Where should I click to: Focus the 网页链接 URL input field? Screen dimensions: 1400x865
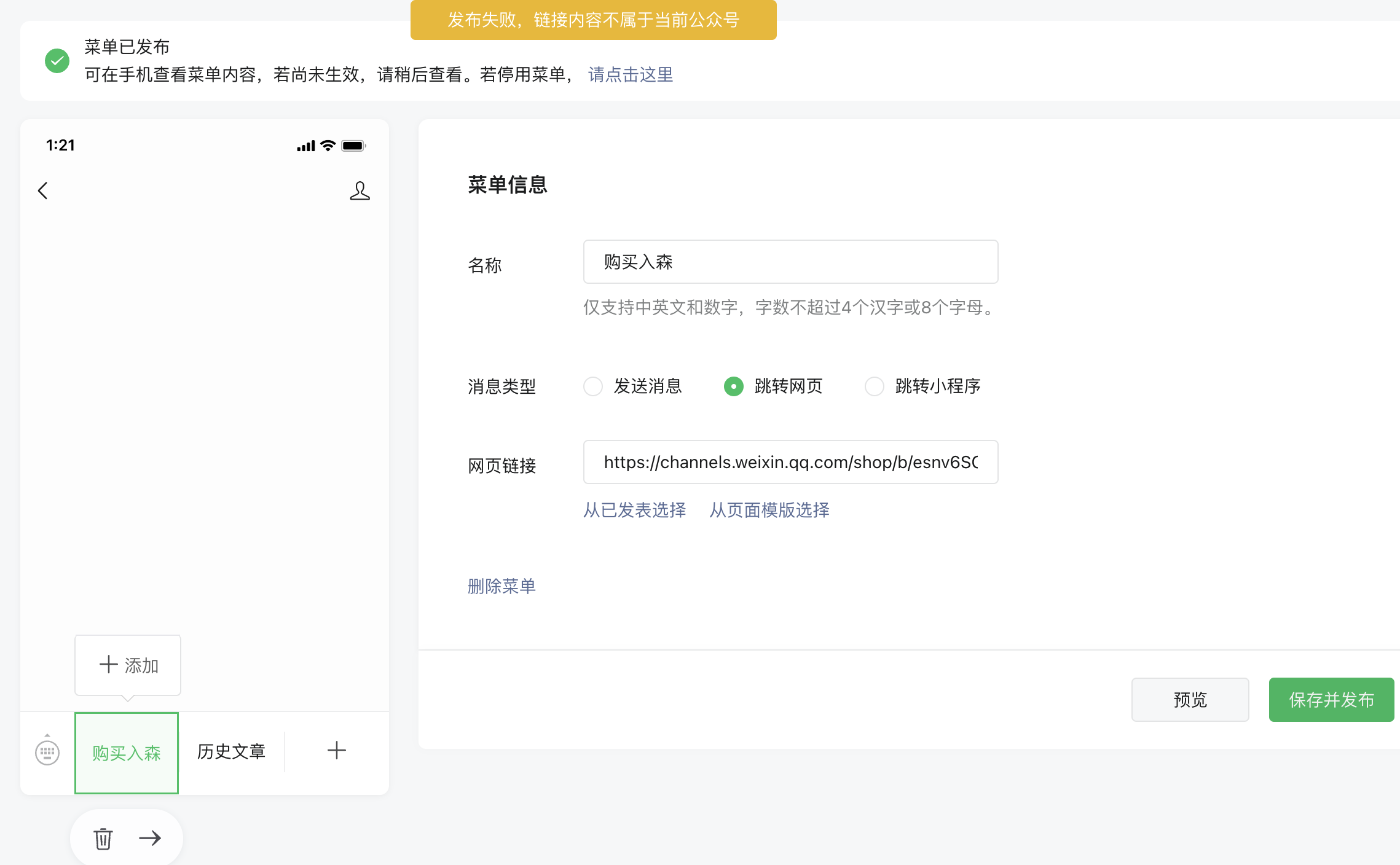pos(790,462)
